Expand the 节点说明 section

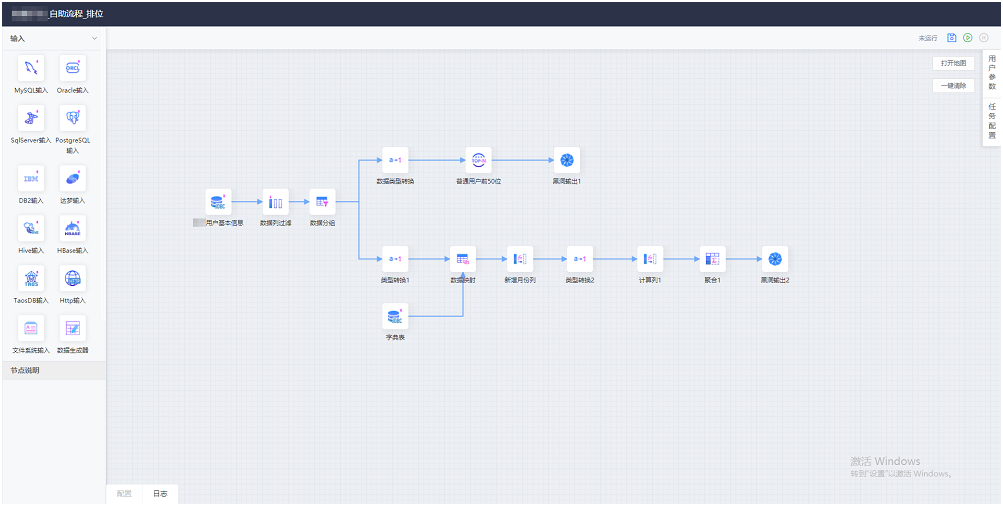pos(53,371)
